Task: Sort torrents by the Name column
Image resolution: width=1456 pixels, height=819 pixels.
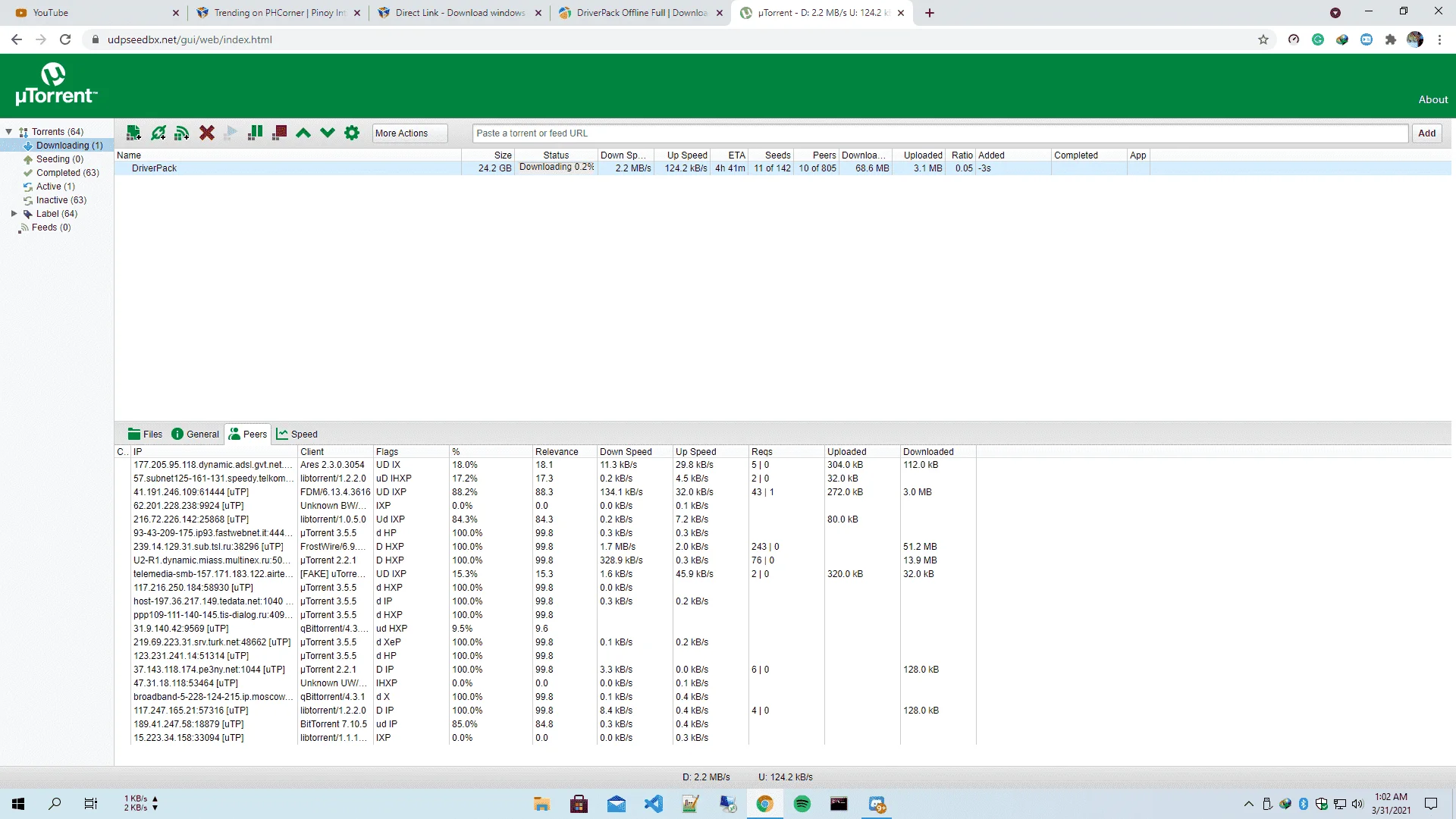Action: click(287, 155)
